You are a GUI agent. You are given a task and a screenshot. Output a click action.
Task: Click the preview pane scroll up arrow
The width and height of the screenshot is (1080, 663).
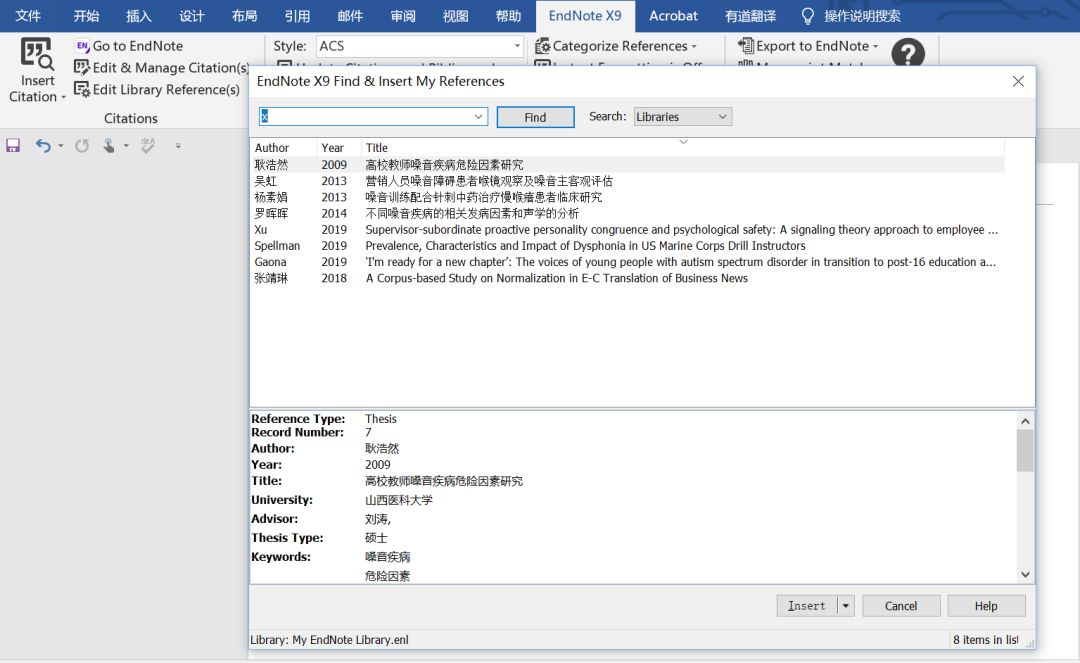pos(1025,421)
